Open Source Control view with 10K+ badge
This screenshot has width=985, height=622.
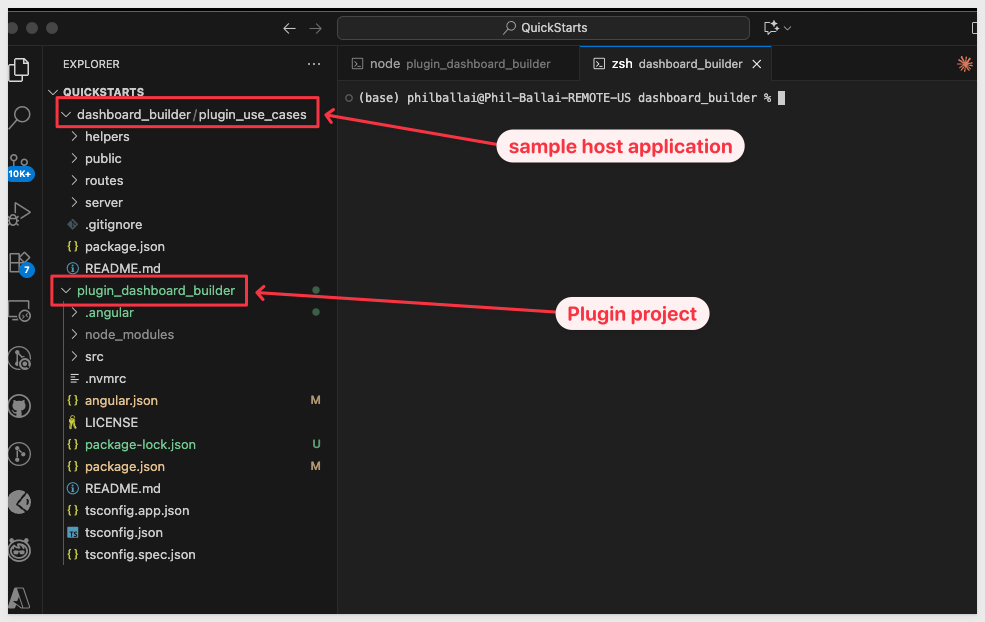tap(19, 163)
